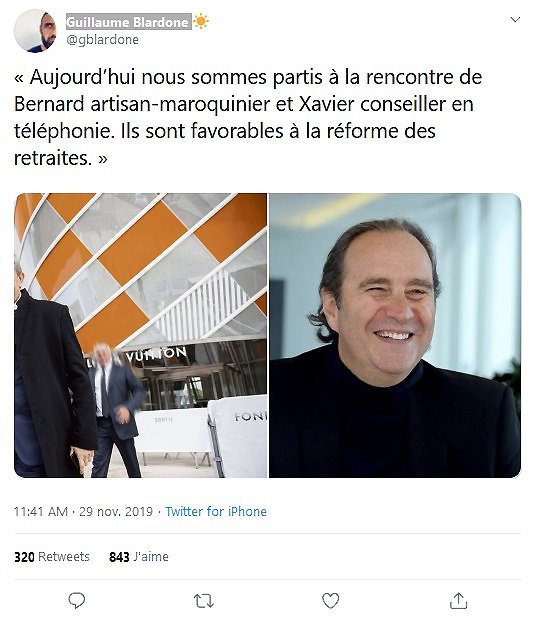Open the right photo of smiling man
Image resolution: width=535 pixels, height=621 pixels.
395,335
